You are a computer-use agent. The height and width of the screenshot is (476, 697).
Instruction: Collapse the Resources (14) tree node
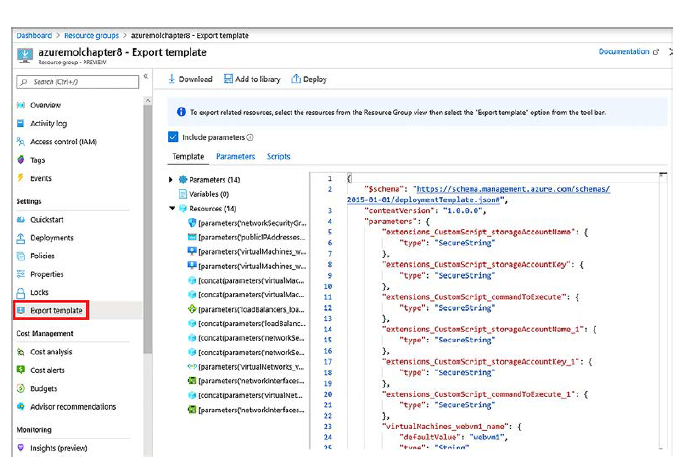(171, 208)
